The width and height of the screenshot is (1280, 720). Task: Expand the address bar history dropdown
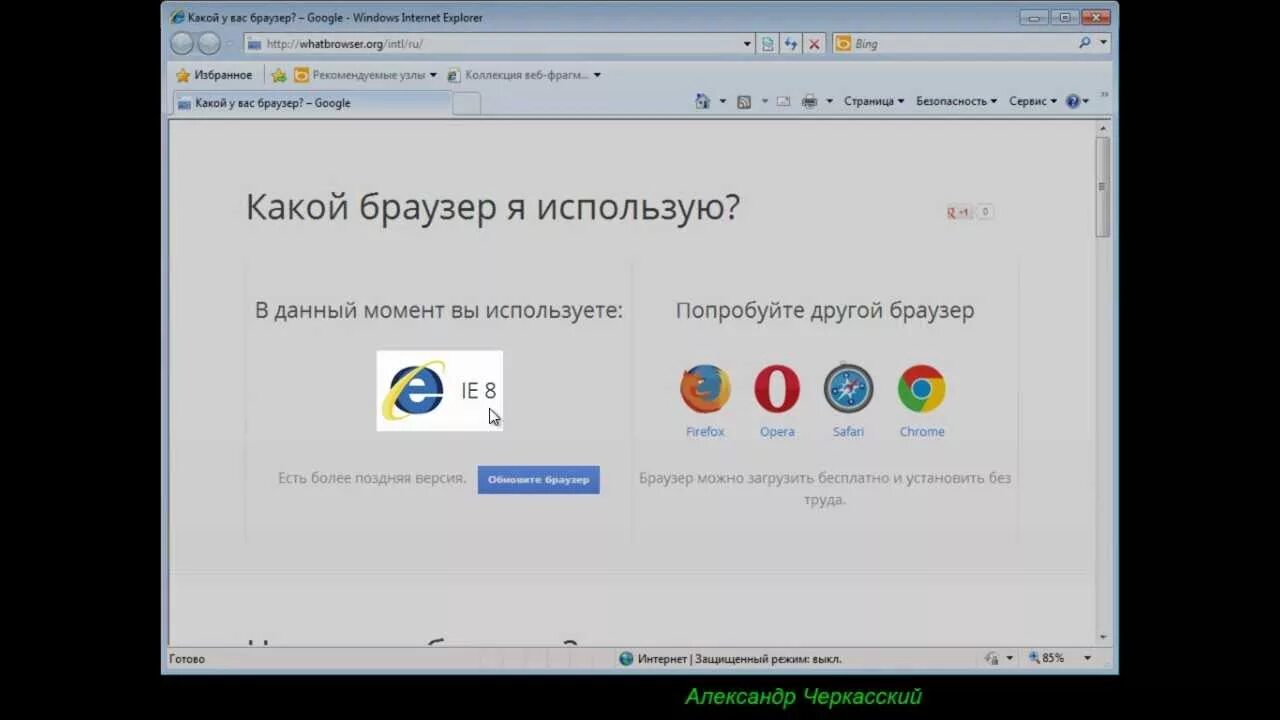click(747, 44)
